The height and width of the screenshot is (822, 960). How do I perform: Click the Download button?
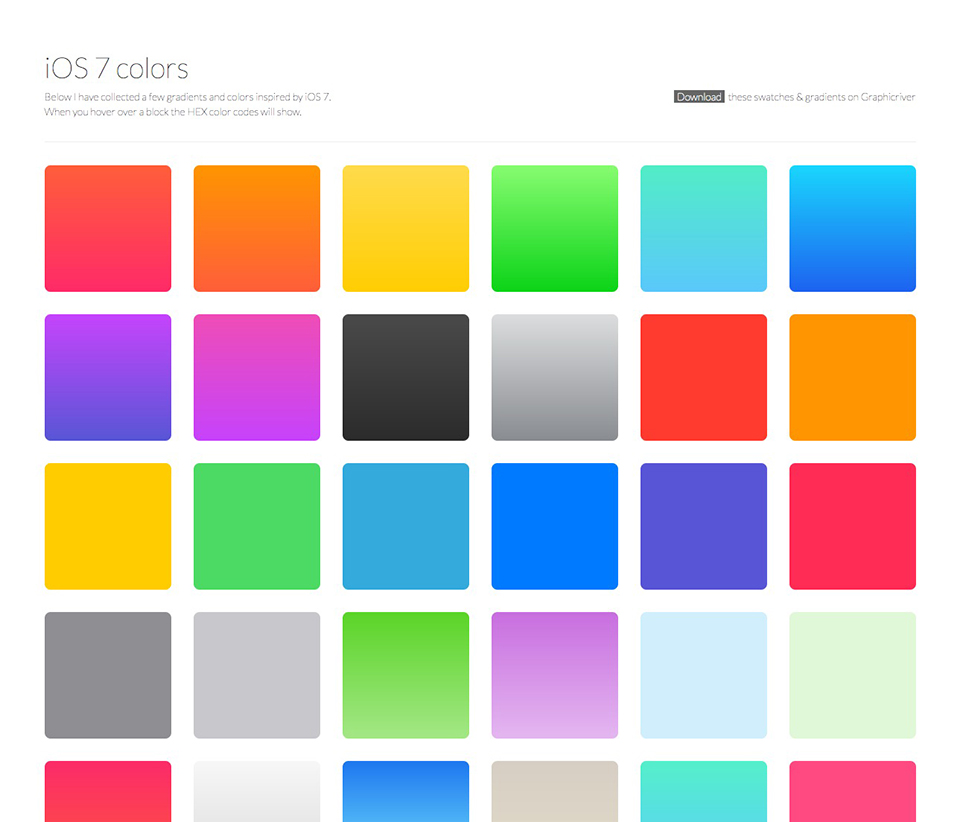tap(698, 97)
